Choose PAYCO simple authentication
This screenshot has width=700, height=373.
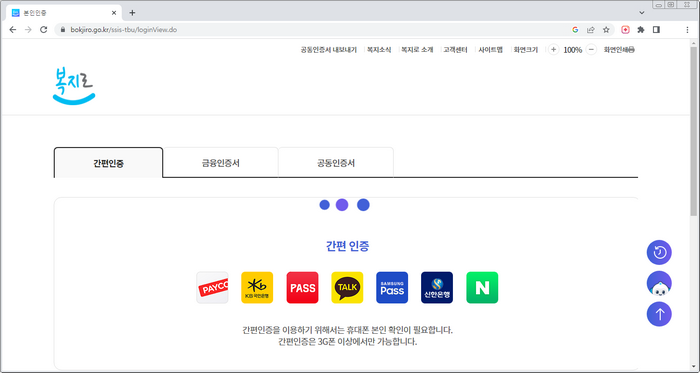(x=212, y=288)
